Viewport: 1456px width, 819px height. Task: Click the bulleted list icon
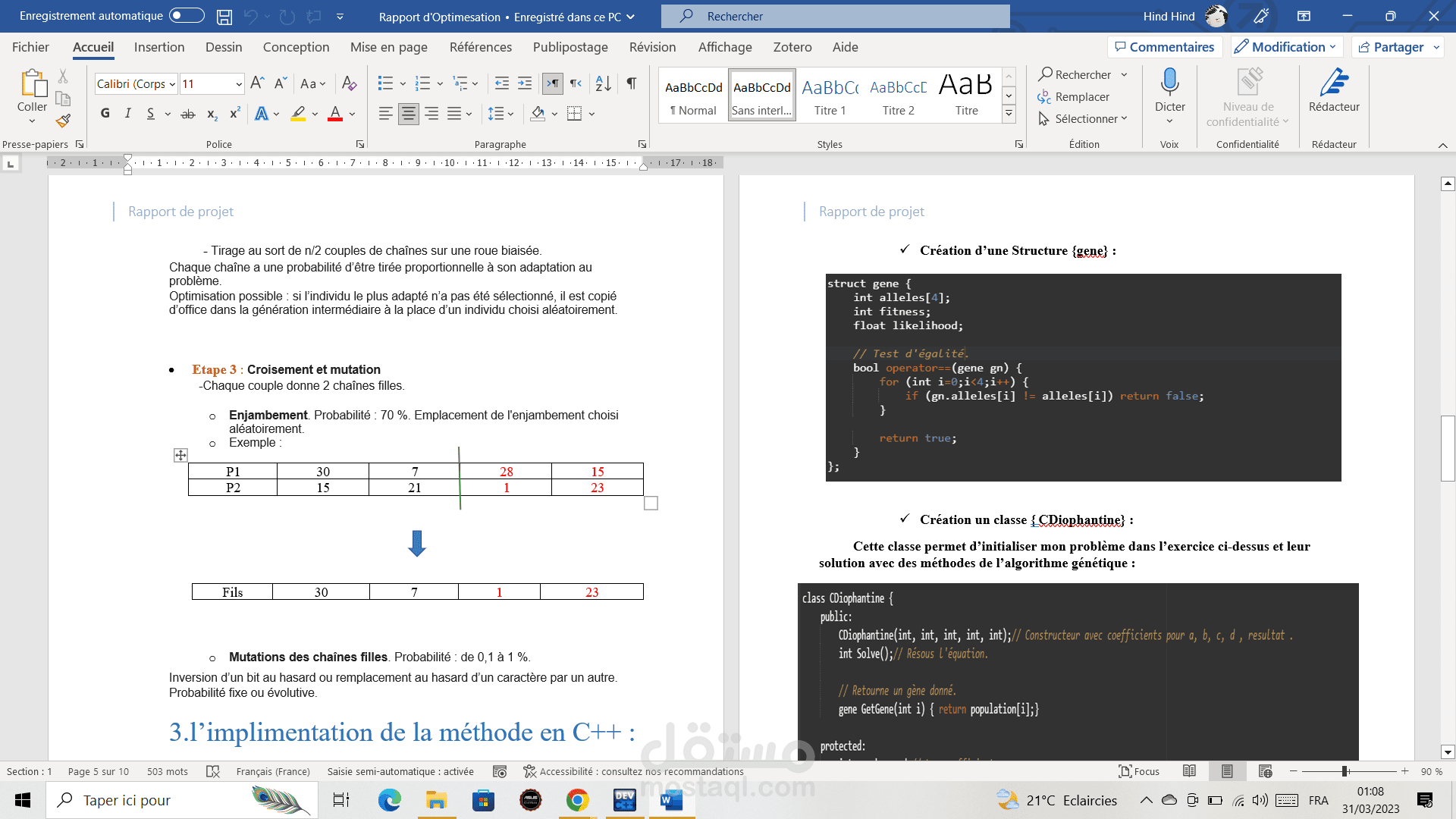385,83
